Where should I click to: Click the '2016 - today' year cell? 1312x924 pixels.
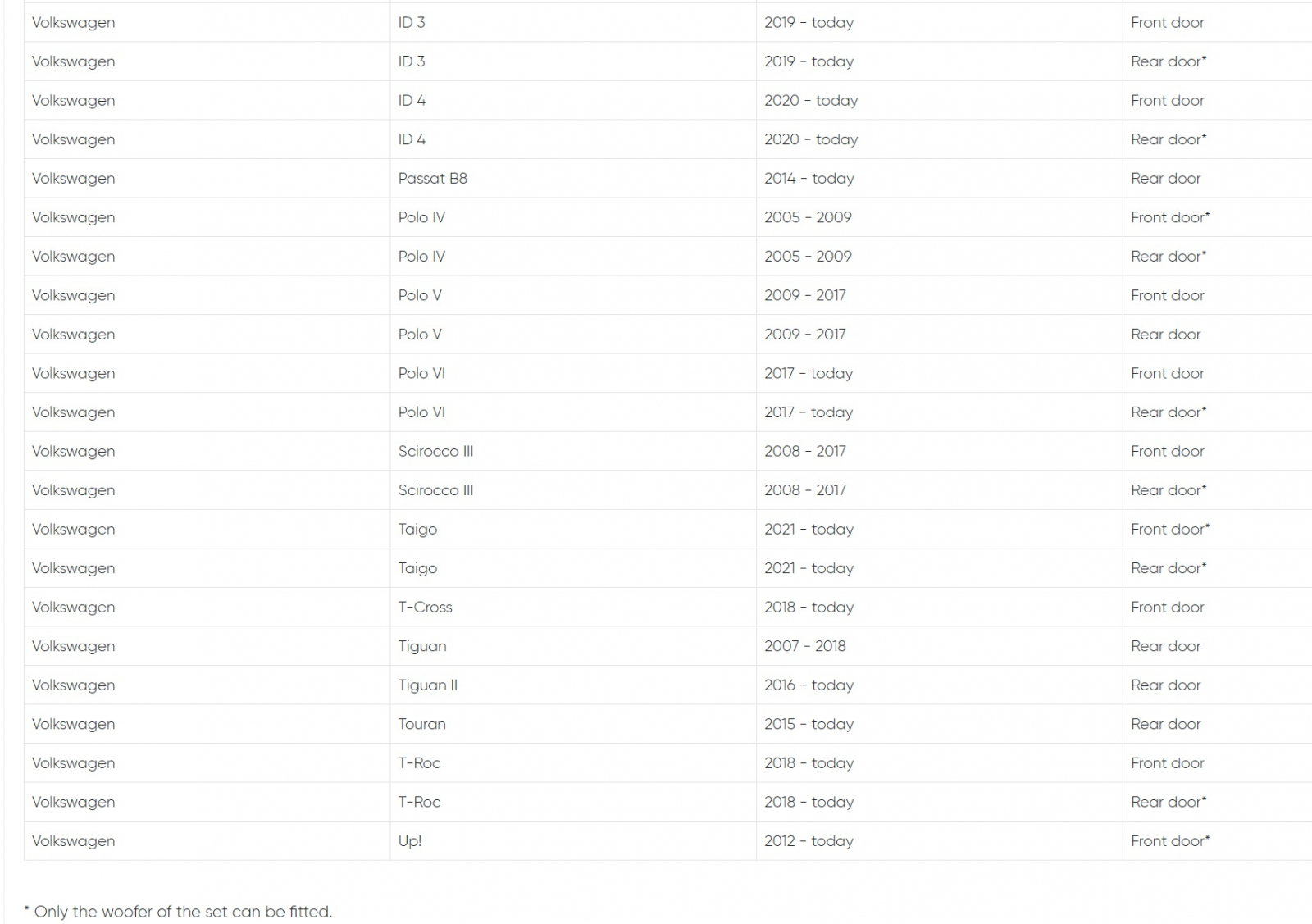pyautogui.click(x=809, y=685)
